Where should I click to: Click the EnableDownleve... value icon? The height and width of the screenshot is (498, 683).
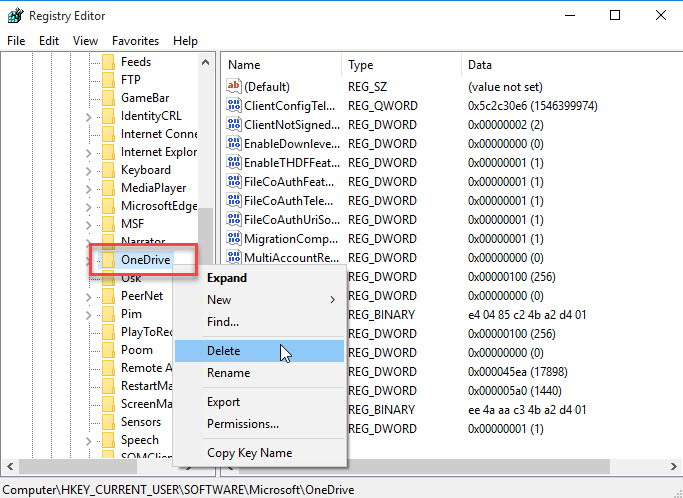tap(234, 143)
